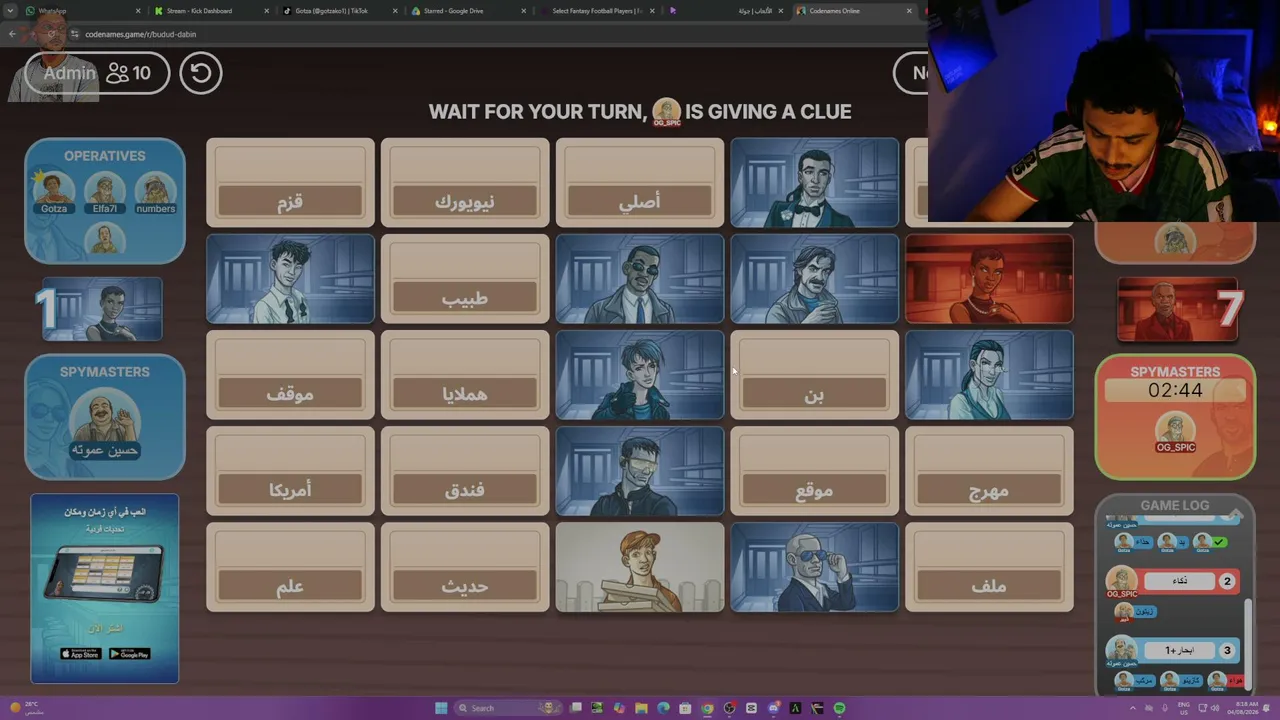Switch to the Codenames Online tab
This screenshot has width=1280, height=720.
point(855,11)
